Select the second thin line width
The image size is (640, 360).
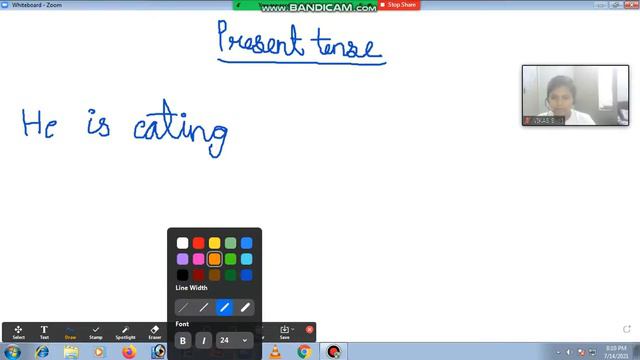[x=204, y=307]
